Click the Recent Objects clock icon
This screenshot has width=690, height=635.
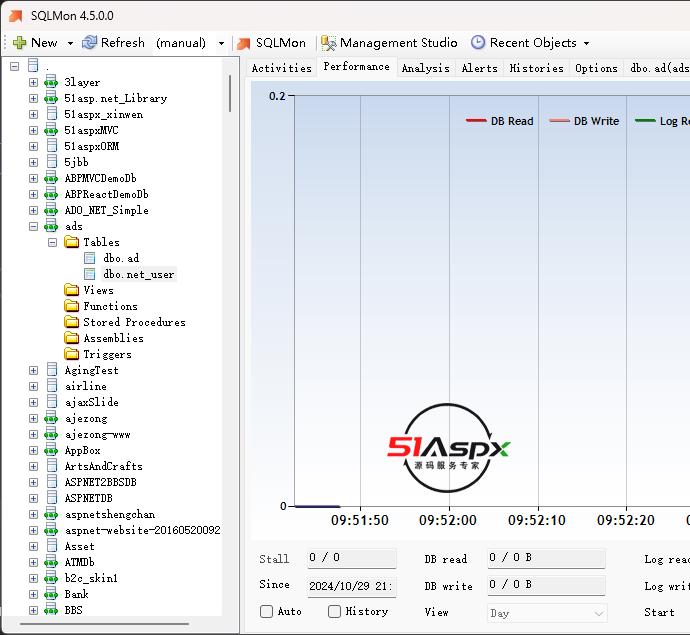[478, 43]
